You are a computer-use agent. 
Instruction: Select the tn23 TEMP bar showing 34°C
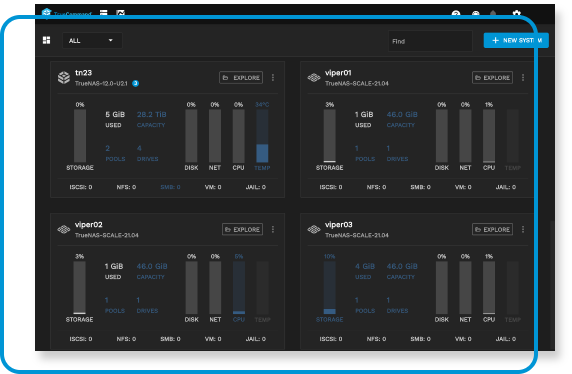point(262,136)
